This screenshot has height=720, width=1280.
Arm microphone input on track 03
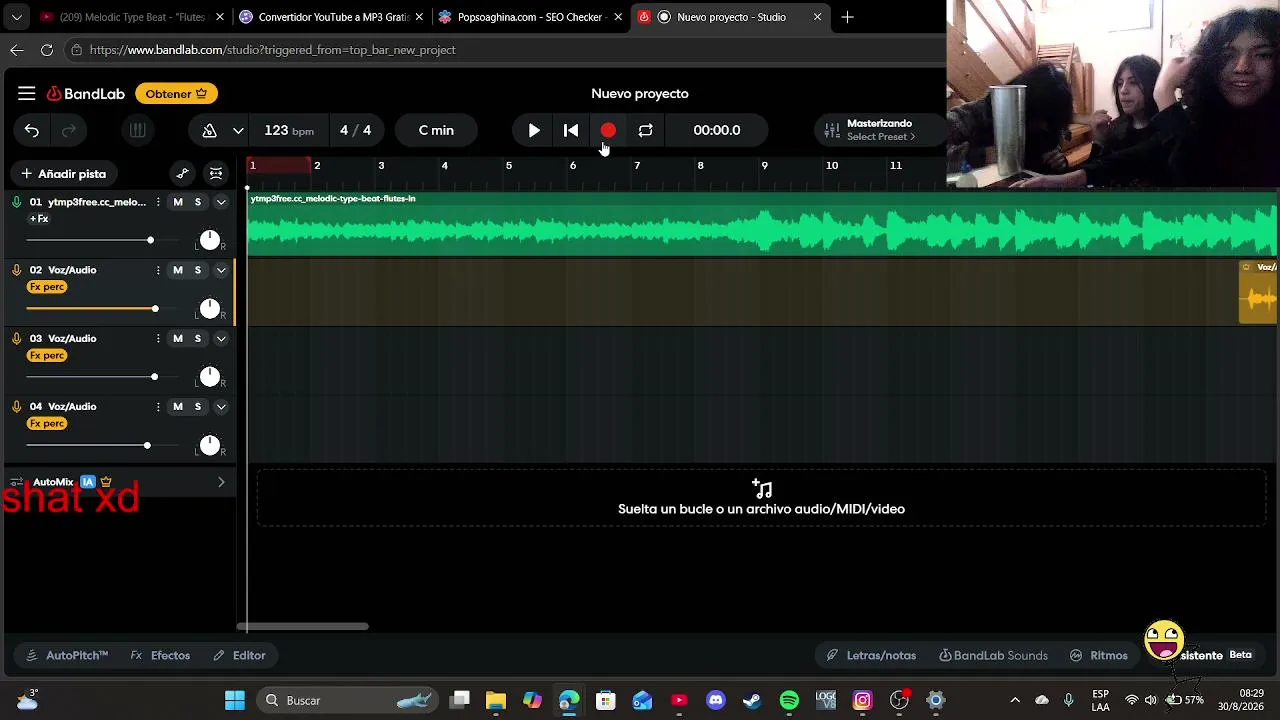pos(17,338)
